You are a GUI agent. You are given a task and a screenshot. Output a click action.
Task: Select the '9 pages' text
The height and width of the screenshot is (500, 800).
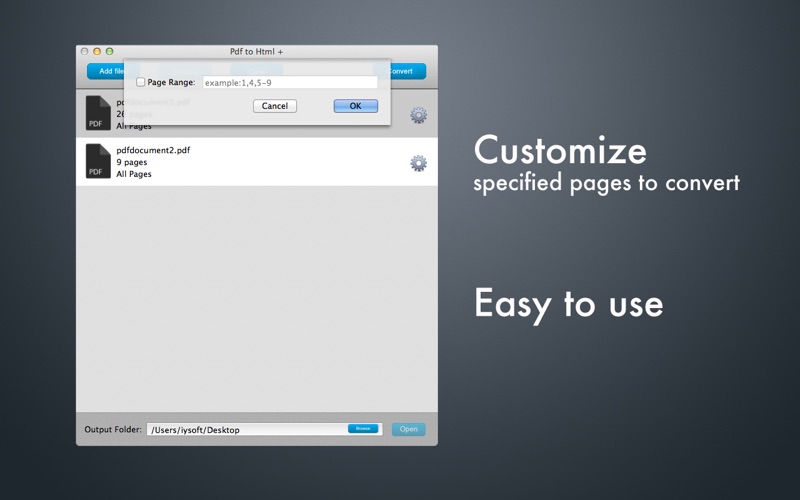(x=132, y=162)
